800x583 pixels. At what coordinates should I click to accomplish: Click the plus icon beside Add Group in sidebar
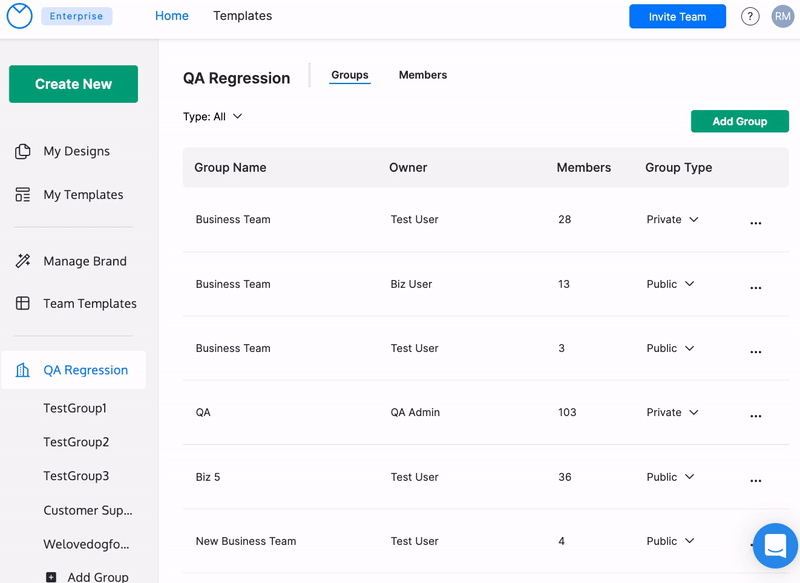pos(51,577)
